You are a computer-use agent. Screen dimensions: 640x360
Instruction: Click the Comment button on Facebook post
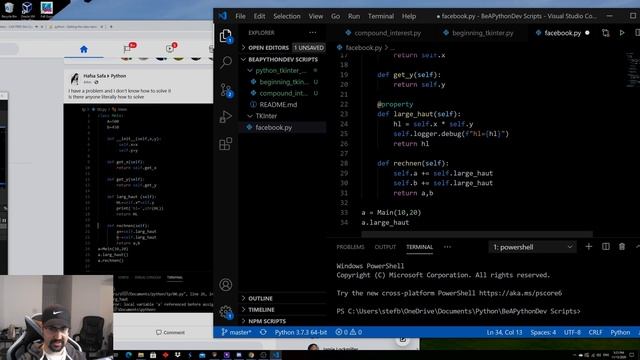[170, 332]
